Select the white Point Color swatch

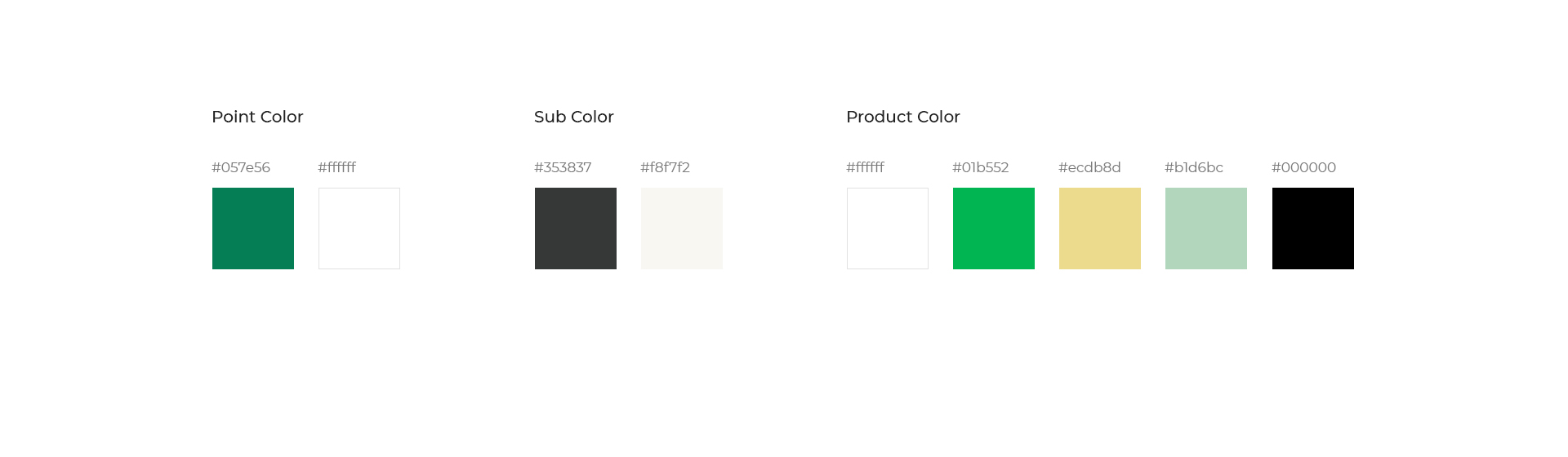tap(359, 228)
